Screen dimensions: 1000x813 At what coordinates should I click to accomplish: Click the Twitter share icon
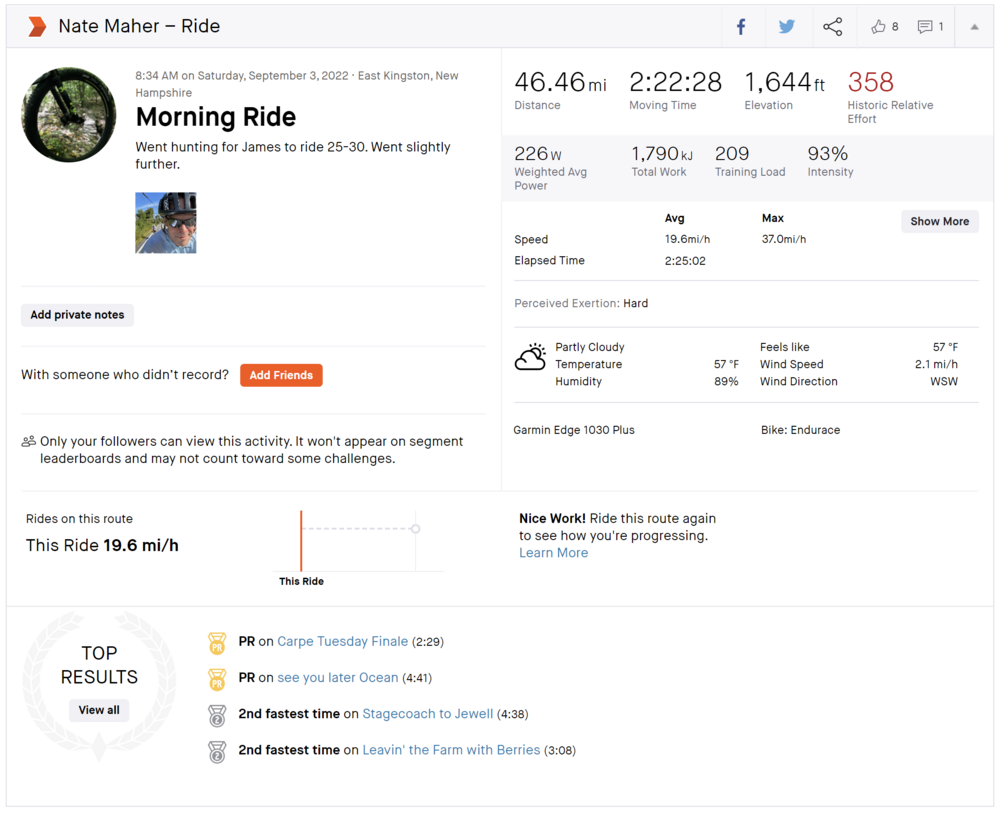click(x=787, y=27)
